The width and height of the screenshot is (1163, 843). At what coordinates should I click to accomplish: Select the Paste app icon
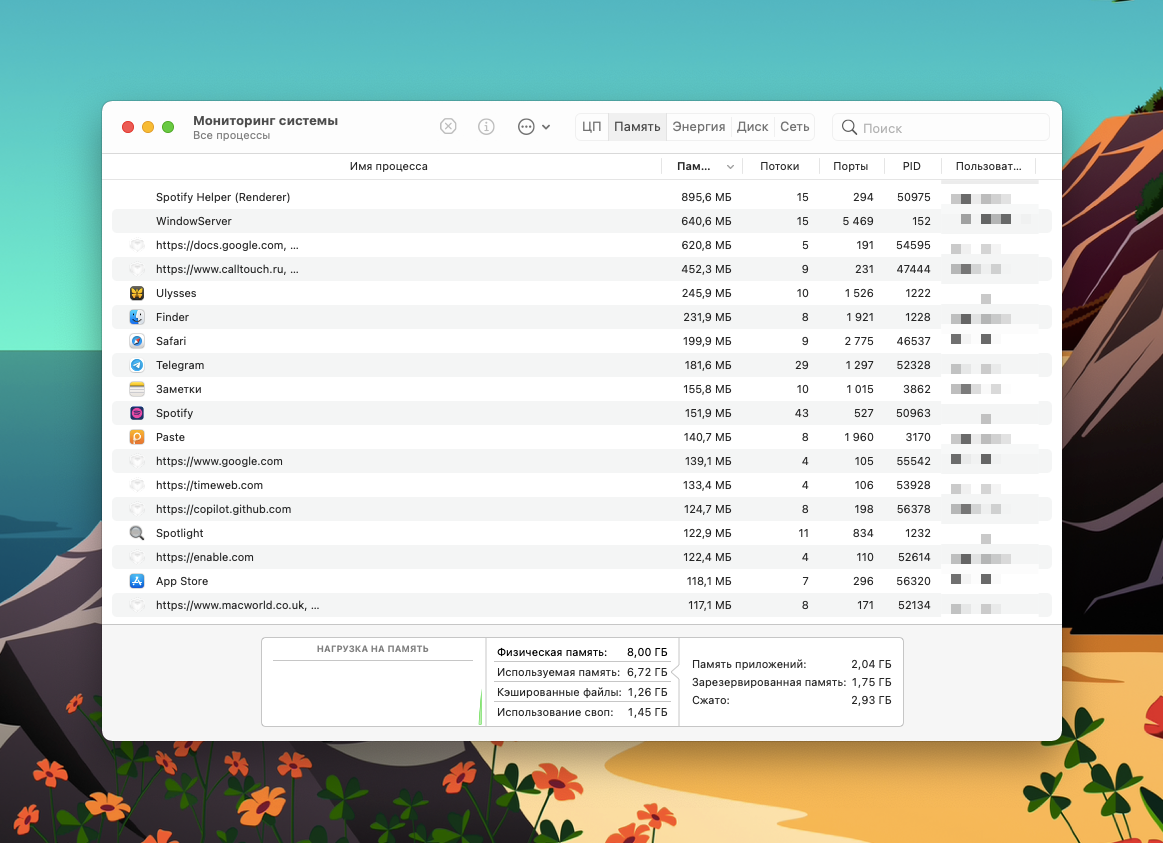coord(136,437)
